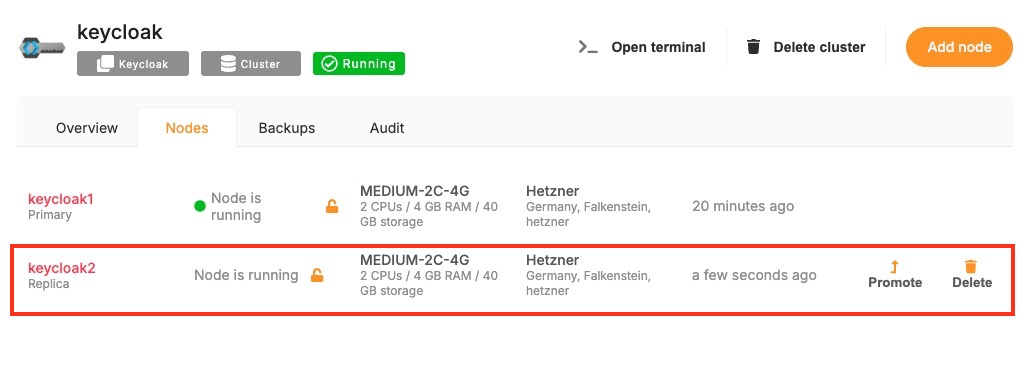The image size is (1031, 369).
Task: Click the terminal prompt icon
Action: [x=588, y=47]
